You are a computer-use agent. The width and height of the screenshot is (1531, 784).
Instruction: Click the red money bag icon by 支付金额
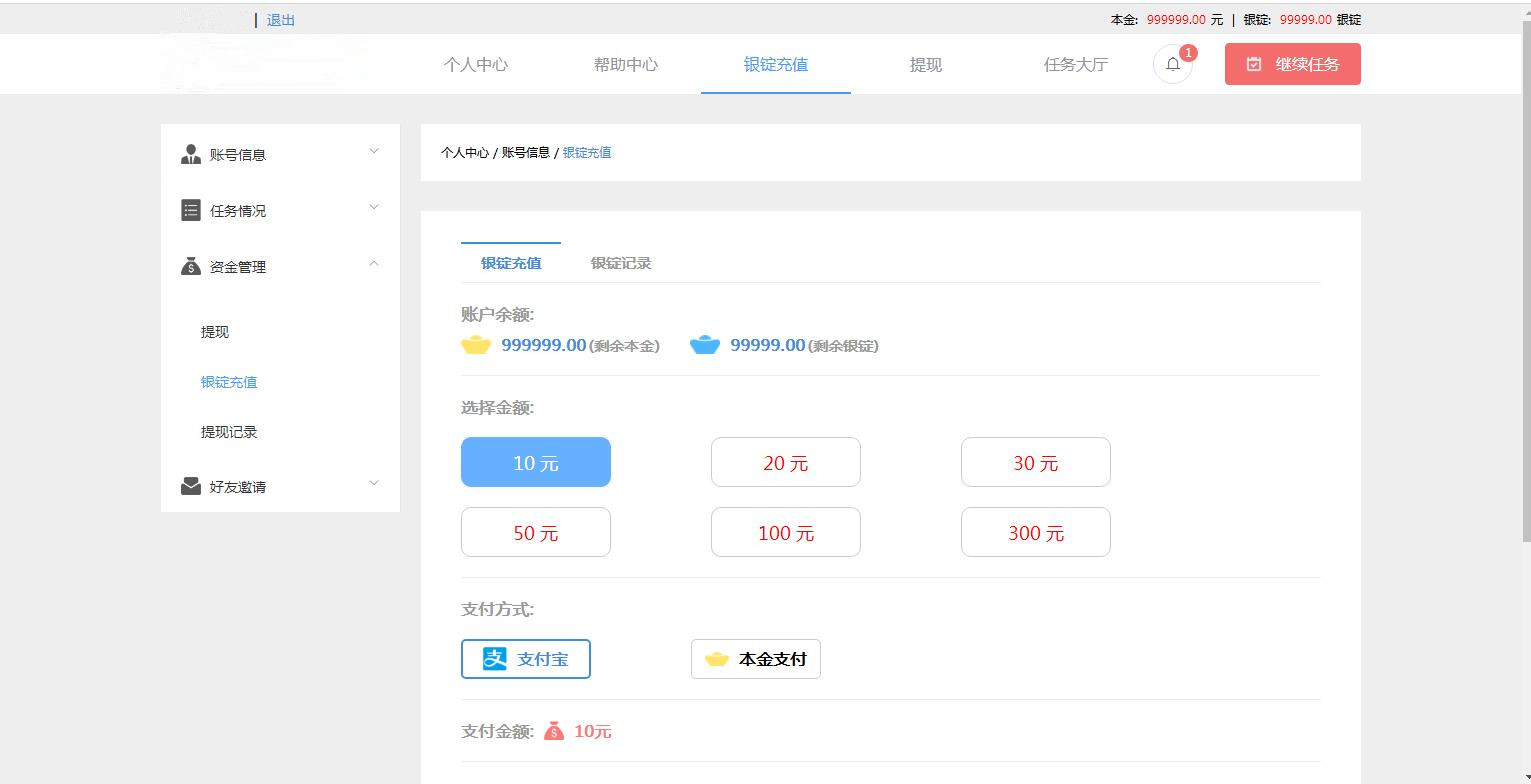pos(554,731)
